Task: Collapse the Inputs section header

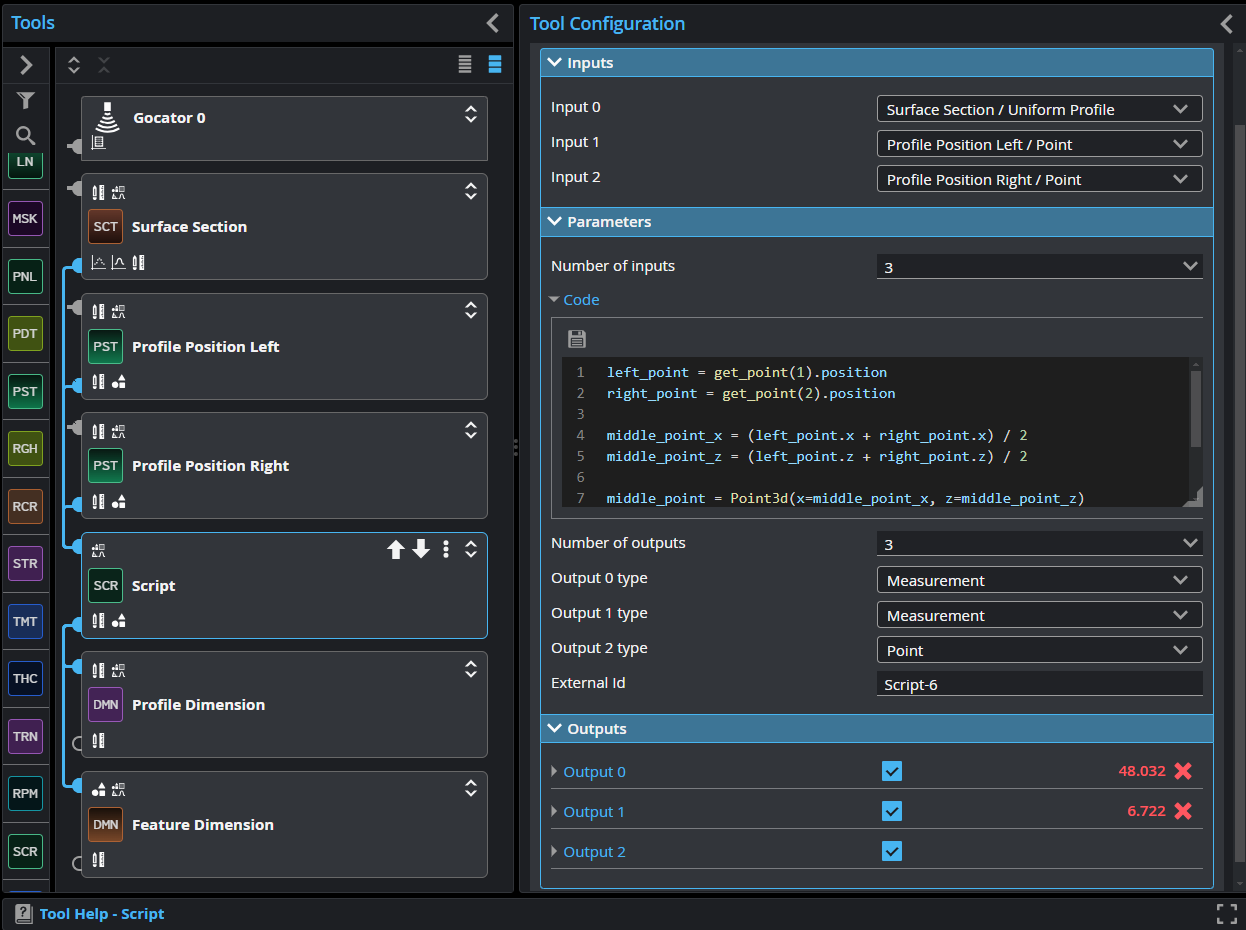Action: [x=590, y=63]
